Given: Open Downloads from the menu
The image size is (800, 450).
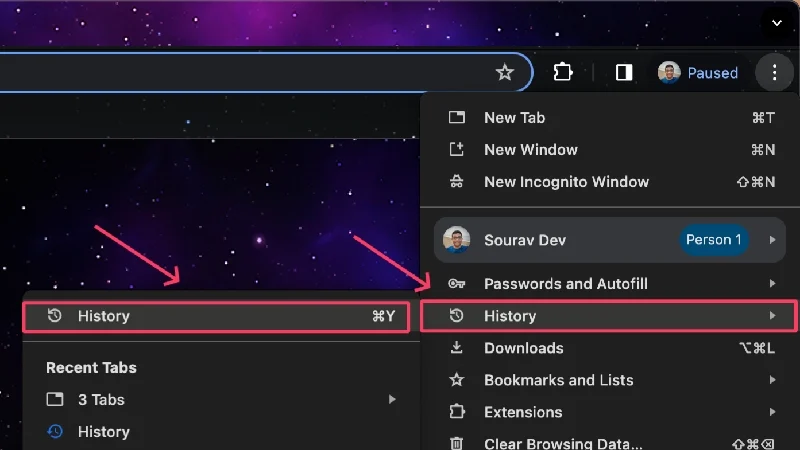Looking at the screenshot, I should point(523,348).
